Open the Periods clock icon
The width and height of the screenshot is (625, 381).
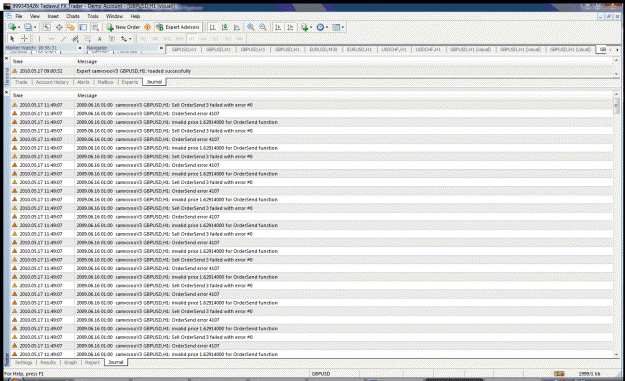[x=320, y=27]
